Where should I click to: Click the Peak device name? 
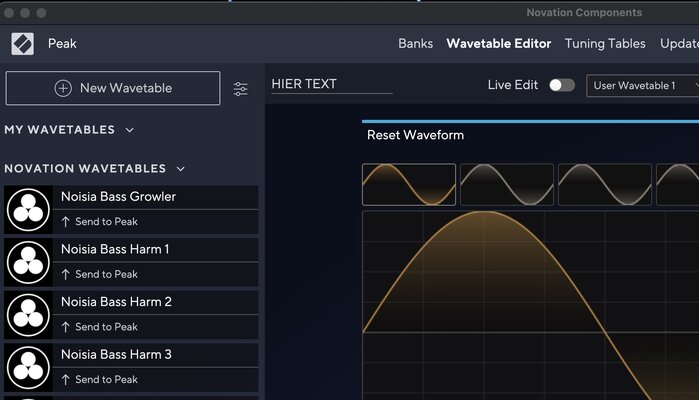(62, 44)
